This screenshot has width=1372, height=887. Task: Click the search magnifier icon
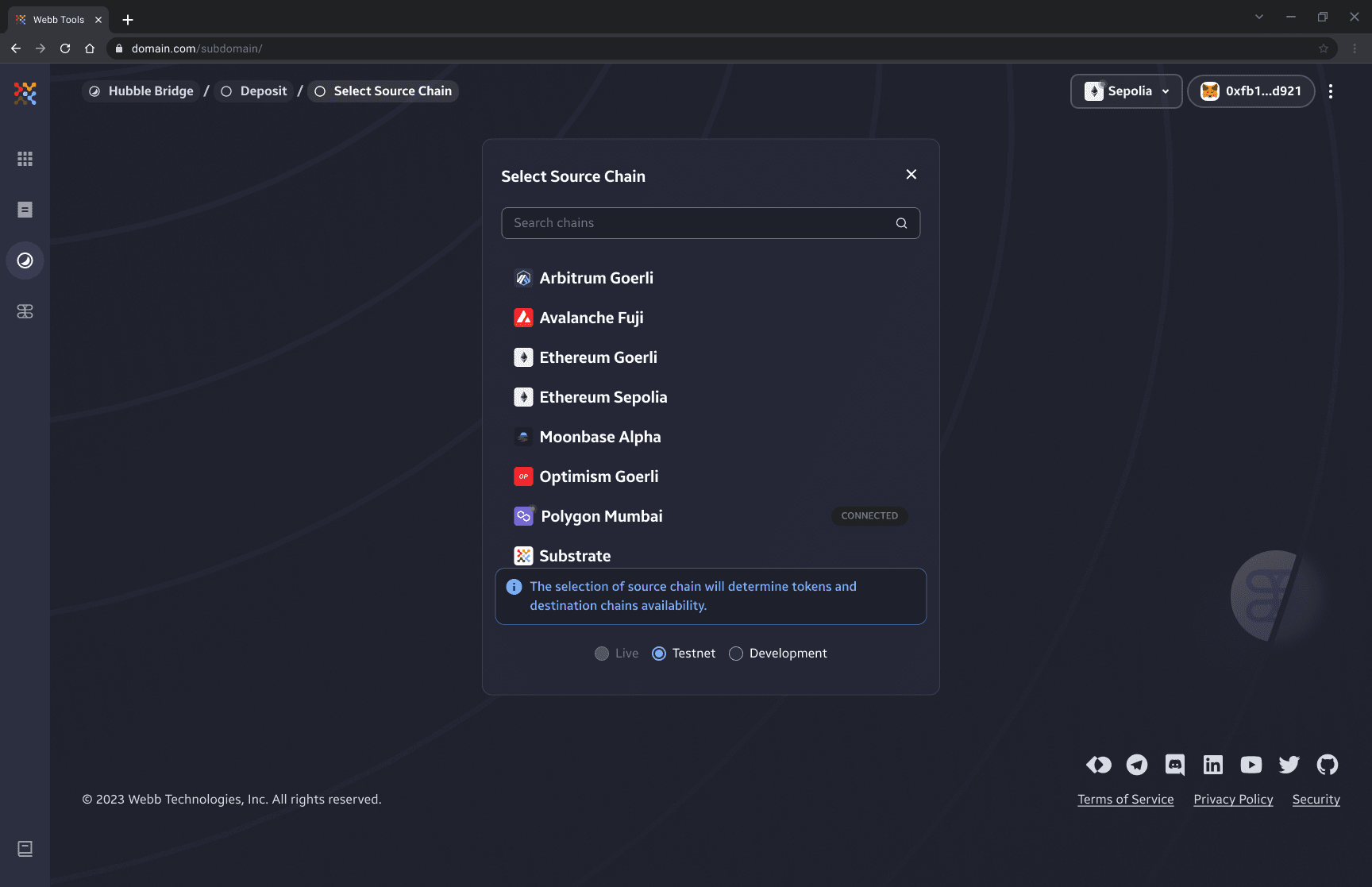click(x=901, y=223)
